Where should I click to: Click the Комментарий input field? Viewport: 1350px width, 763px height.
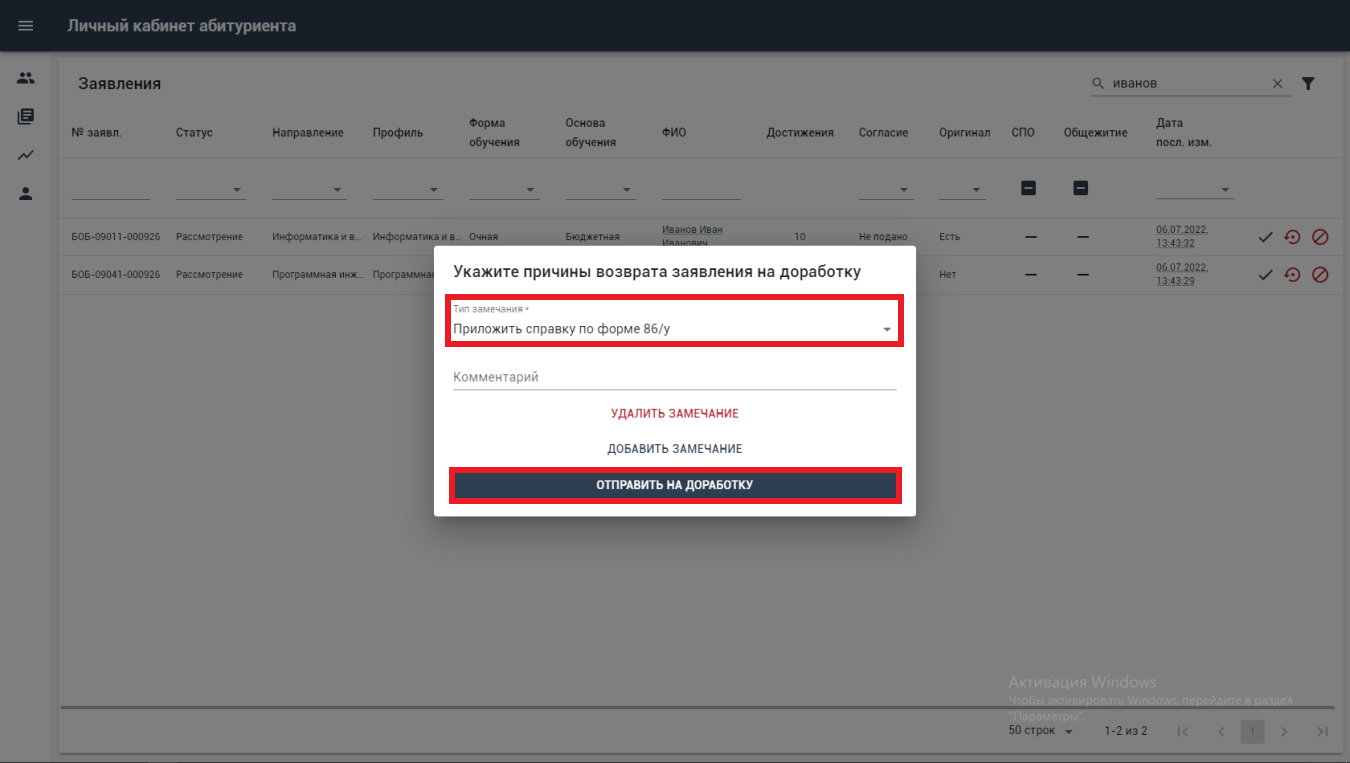click(675, 377)
